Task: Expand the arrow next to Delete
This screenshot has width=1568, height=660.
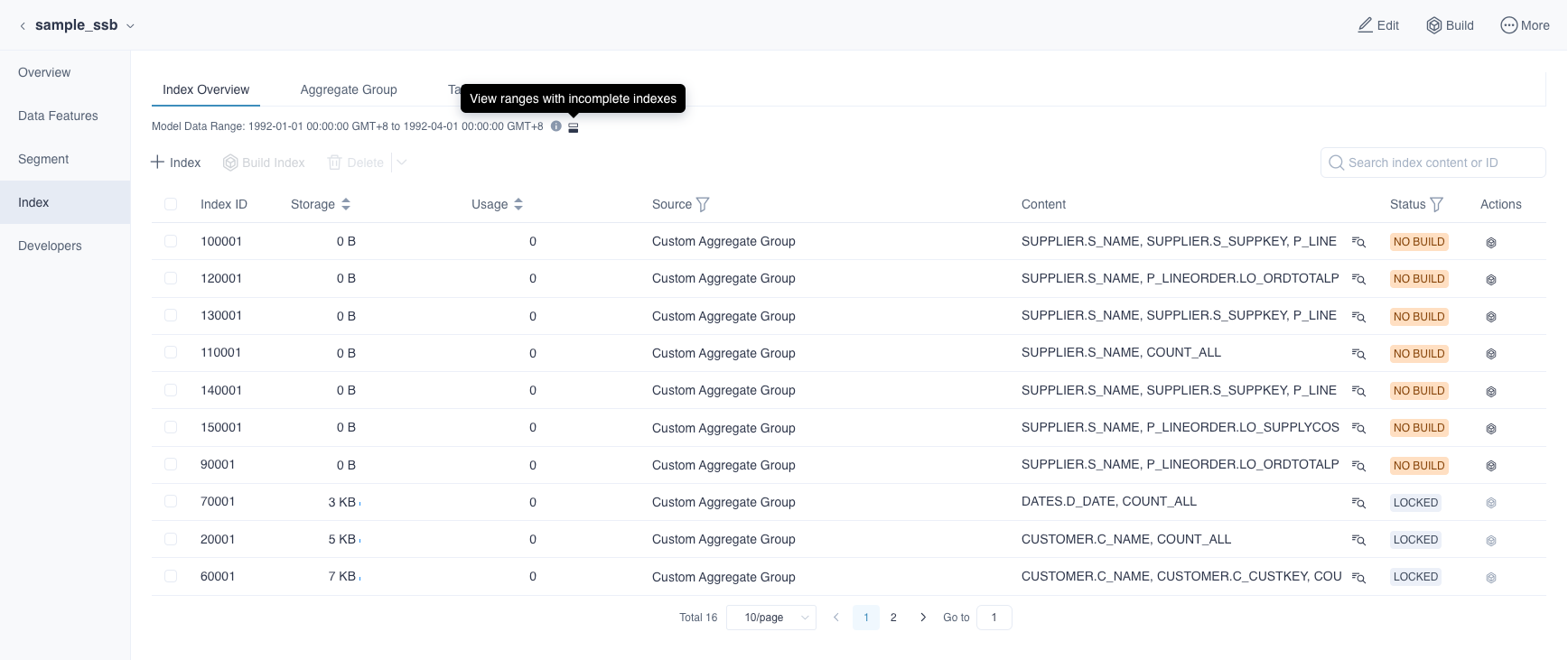Action: point(402,163)
